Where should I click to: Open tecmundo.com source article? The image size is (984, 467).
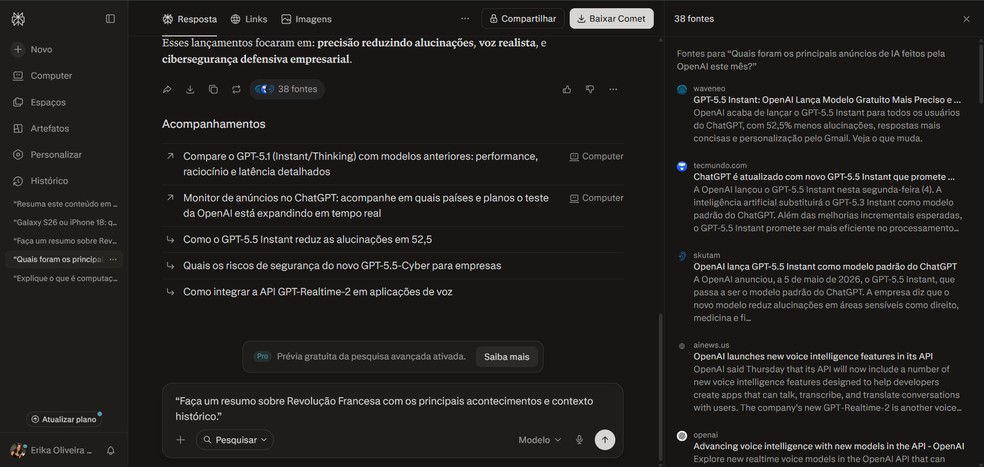coord(824,177)
